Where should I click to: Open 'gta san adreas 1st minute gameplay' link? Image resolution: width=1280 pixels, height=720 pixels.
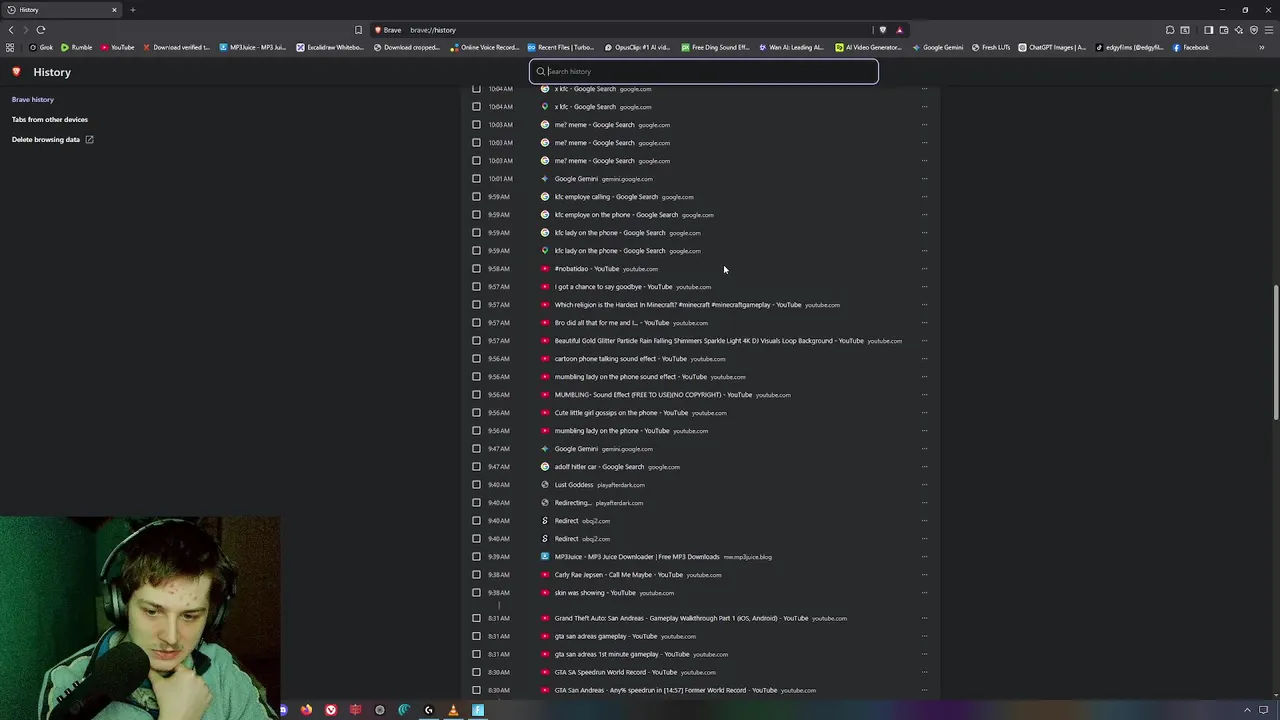pos(622,654)
